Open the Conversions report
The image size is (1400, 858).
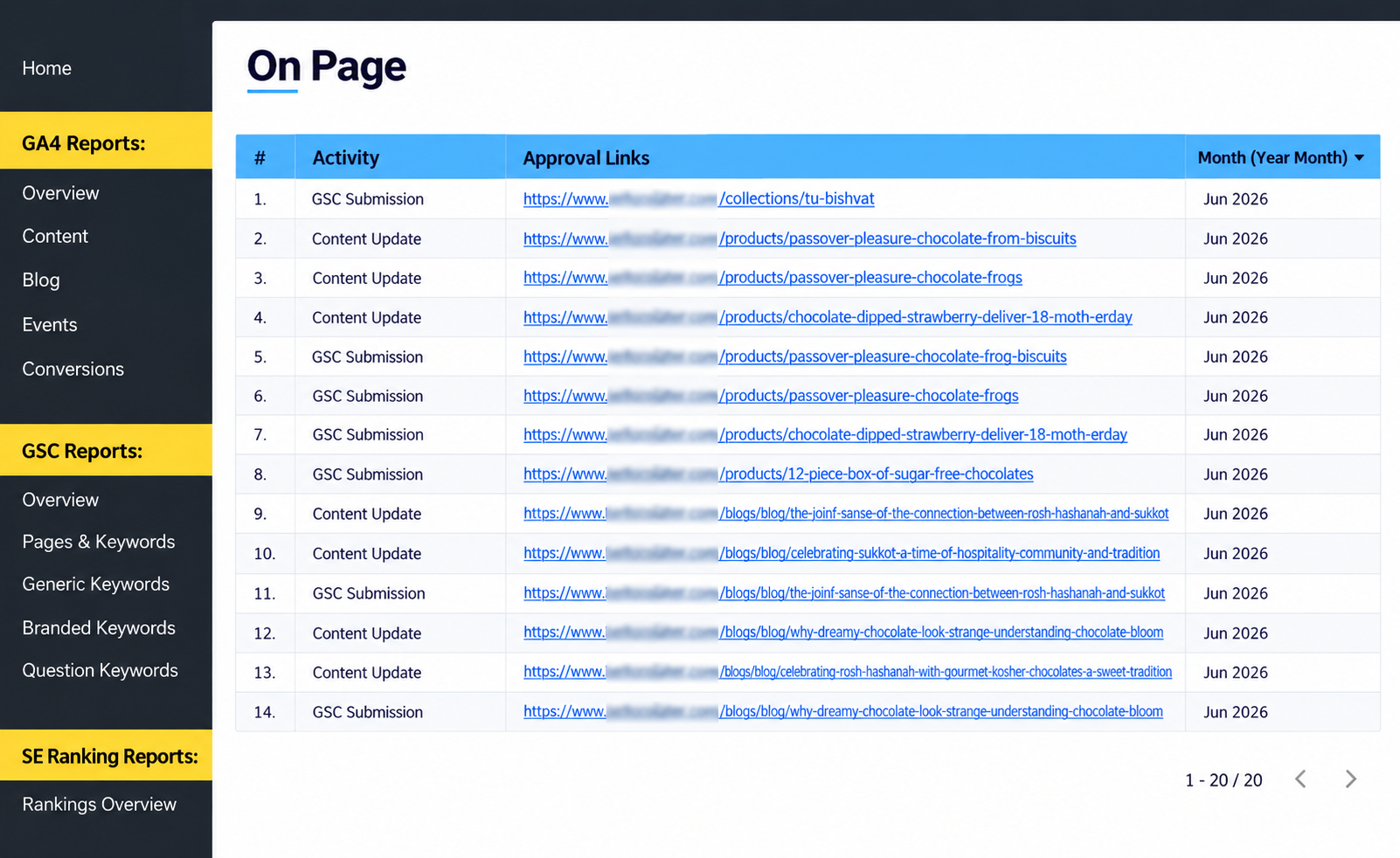point(73,369)
